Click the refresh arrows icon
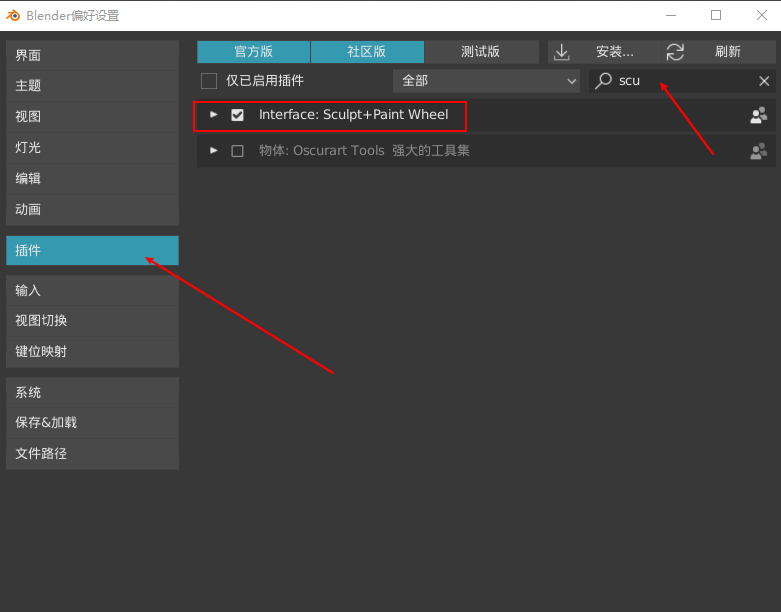The height and width of the screenshot is (612, 781). tap(675, 52)
